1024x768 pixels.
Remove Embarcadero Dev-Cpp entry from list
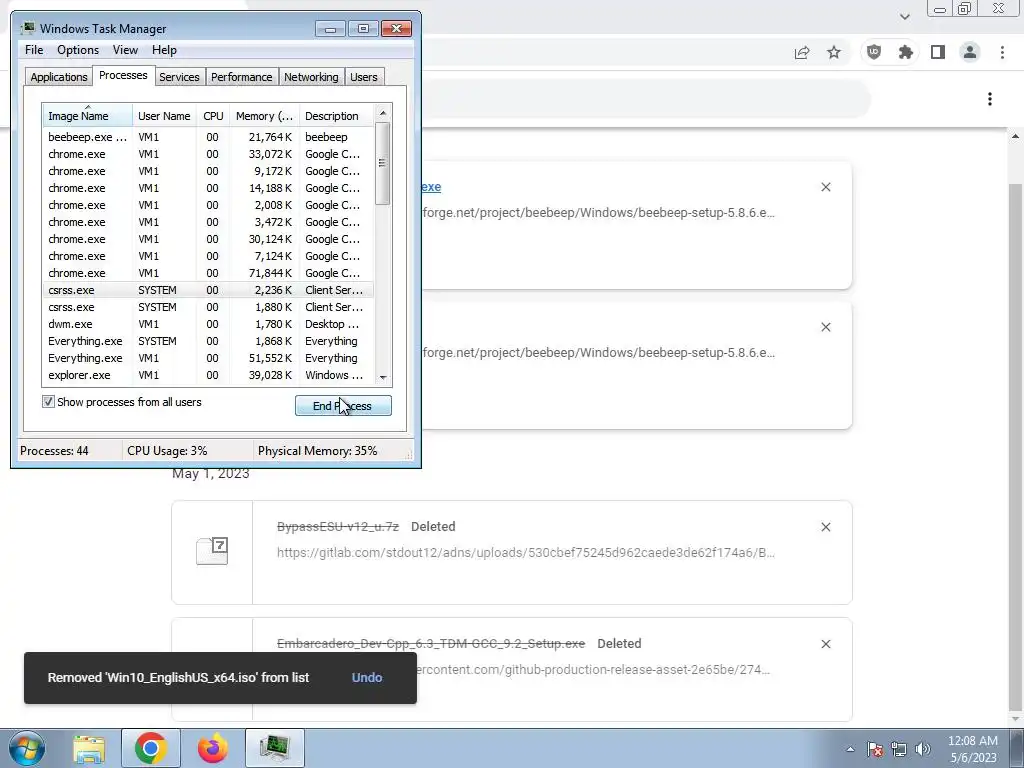coord(825,644)
